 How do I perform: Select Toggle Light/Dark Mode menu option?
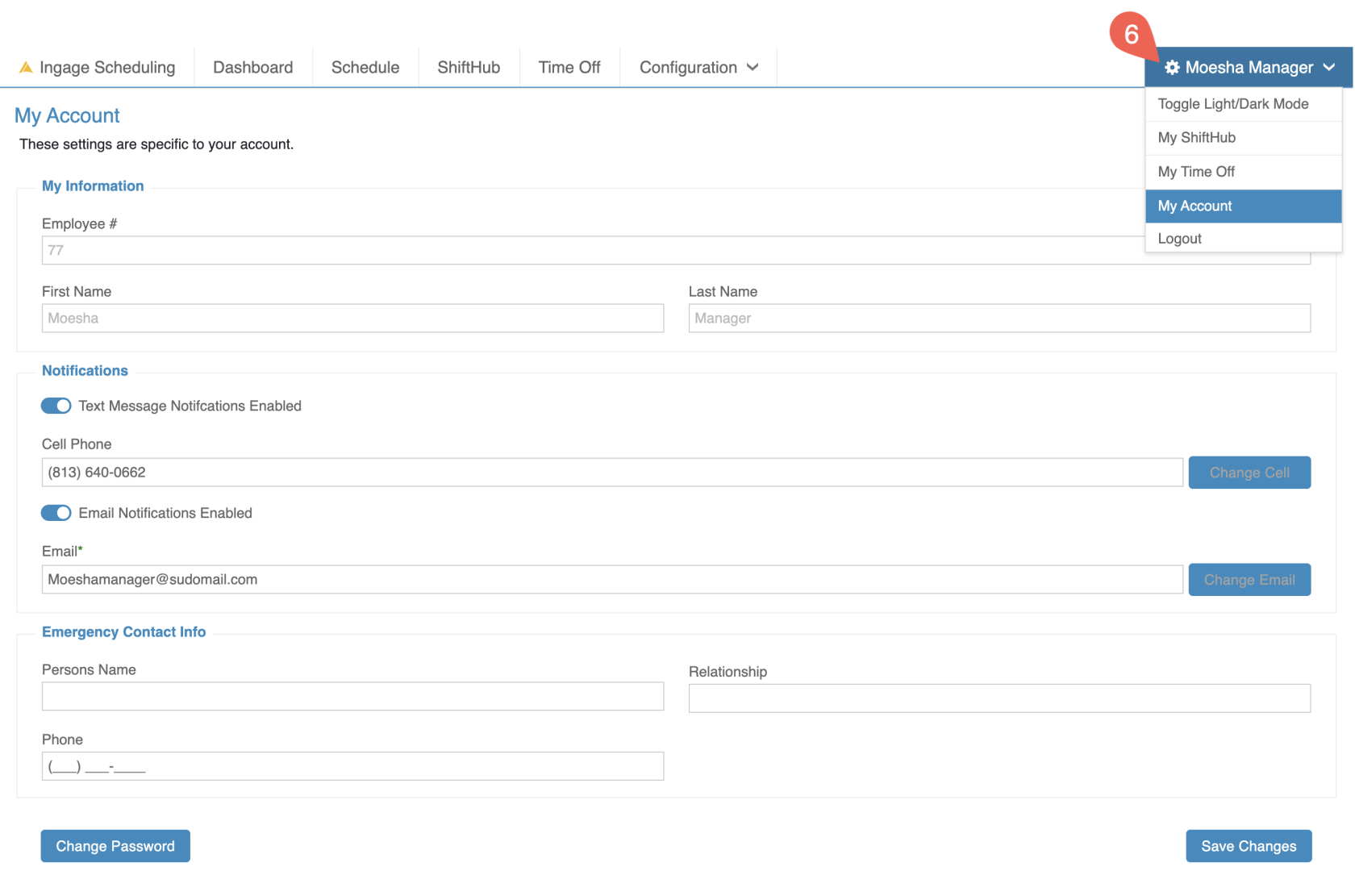pos(1232,104)
